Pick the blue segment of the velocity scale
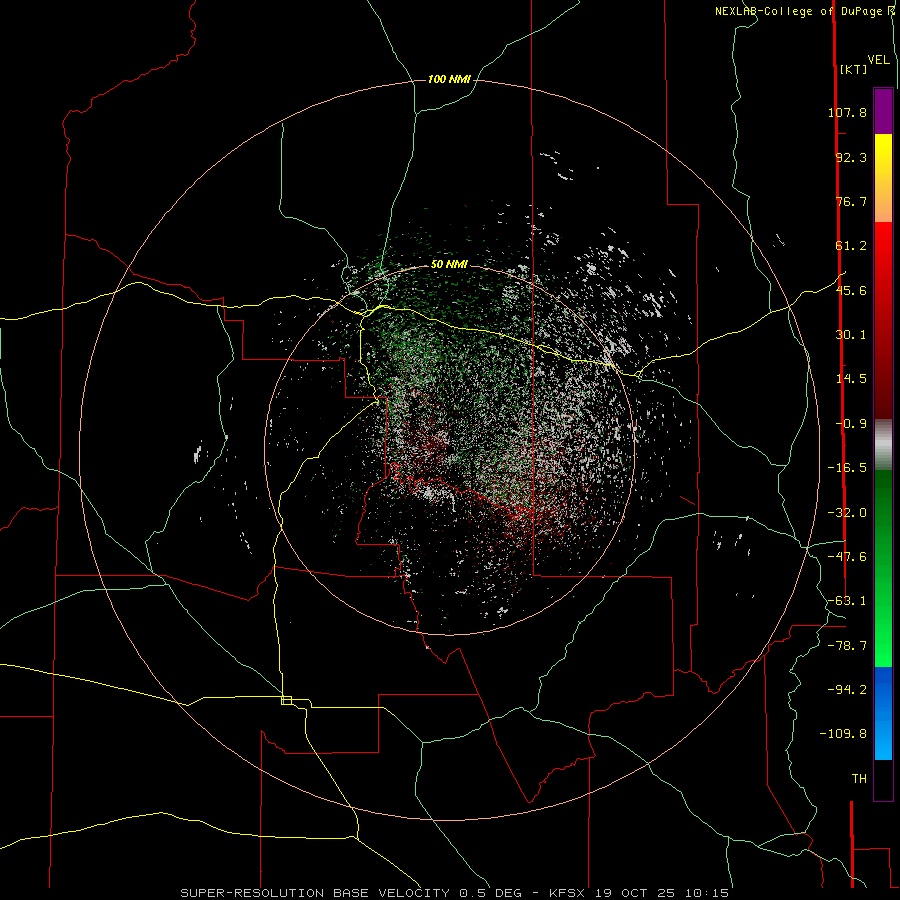 click(883, 713)
